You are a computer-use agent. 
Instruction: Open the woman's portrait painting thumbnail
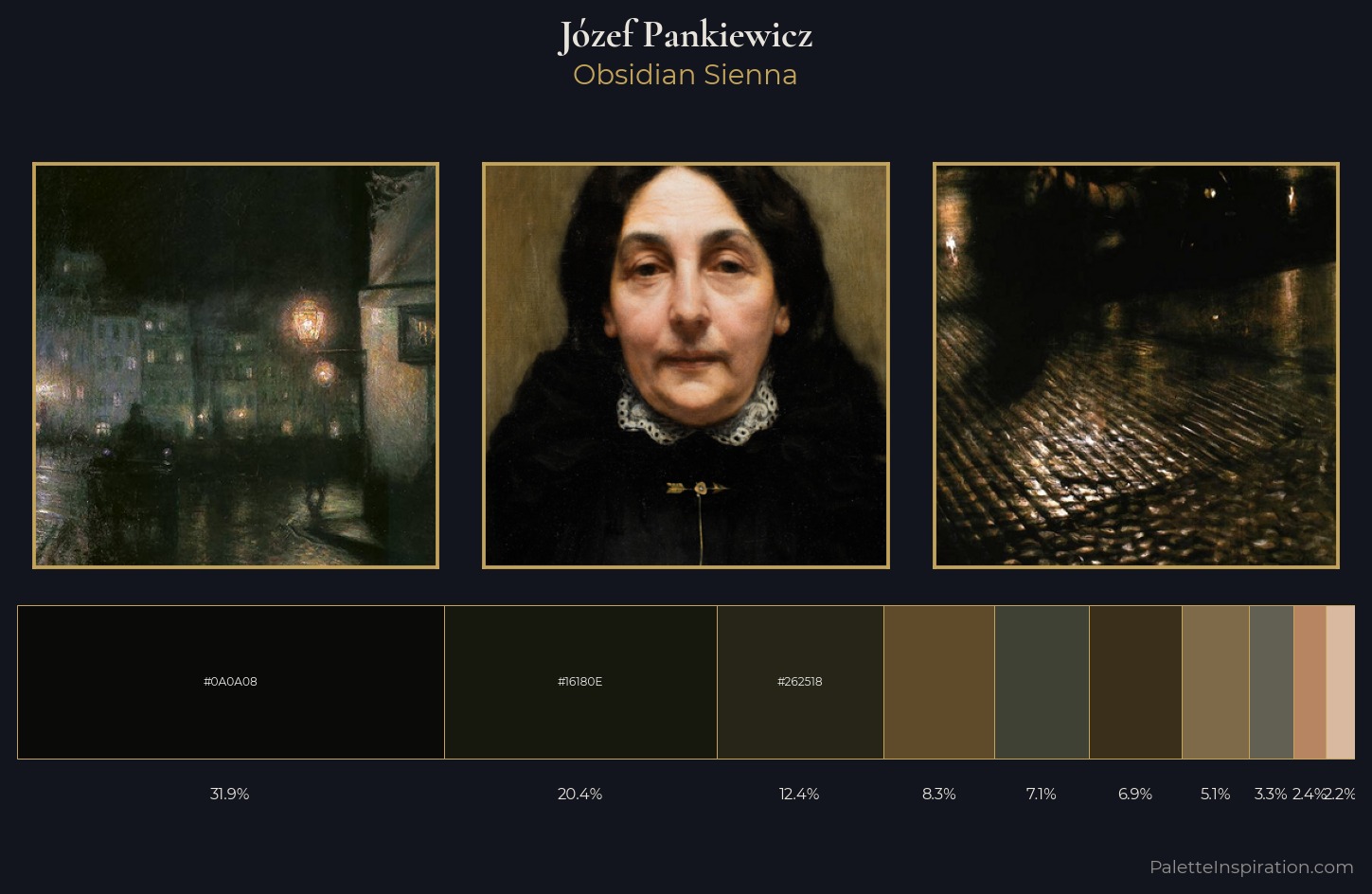coord(686,366)
